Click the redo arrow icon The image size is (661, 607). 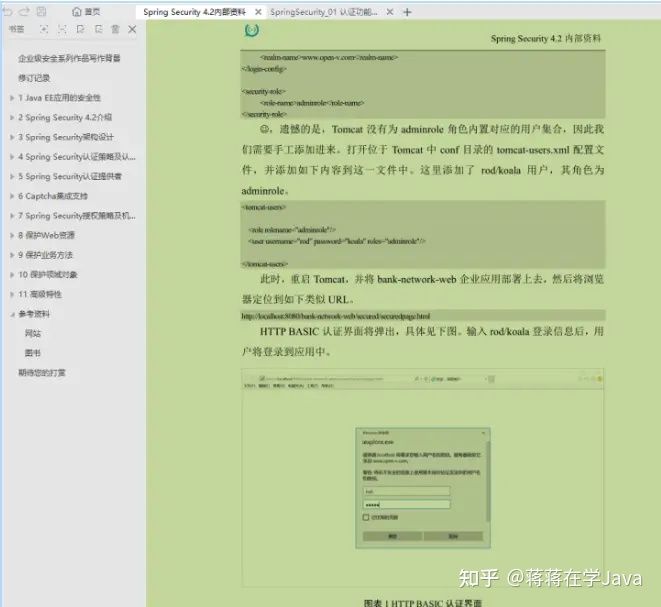click(24, 11)
